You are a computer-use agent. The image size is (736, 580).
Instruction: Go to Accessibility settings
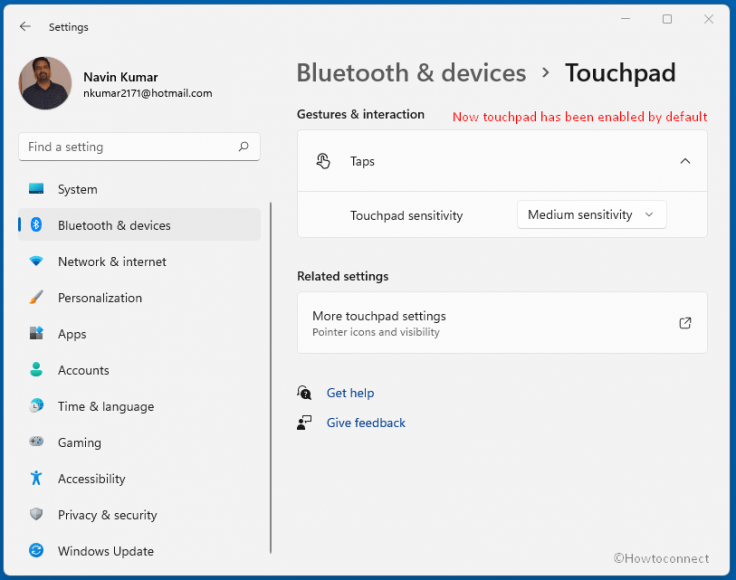[139, 478]
